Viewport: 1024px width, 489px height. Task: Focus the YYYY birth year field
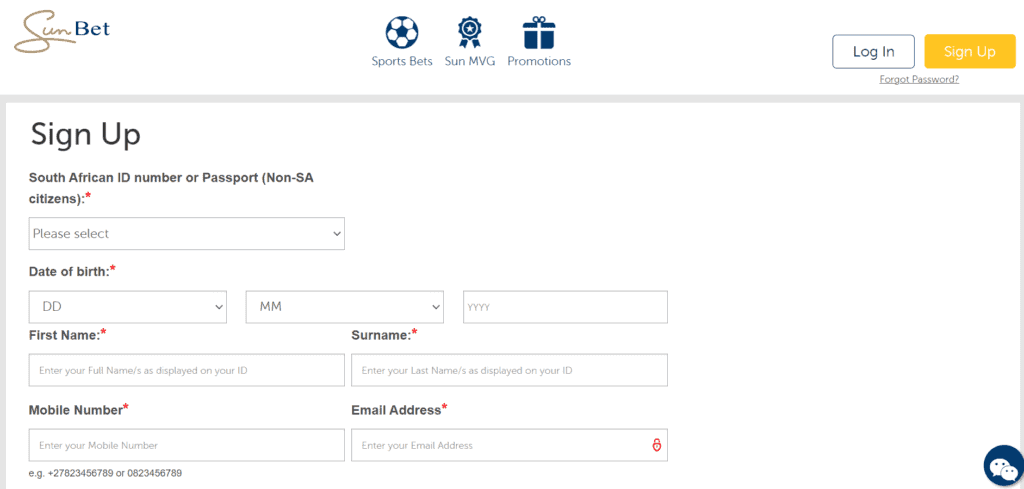[x=565, y=307]
